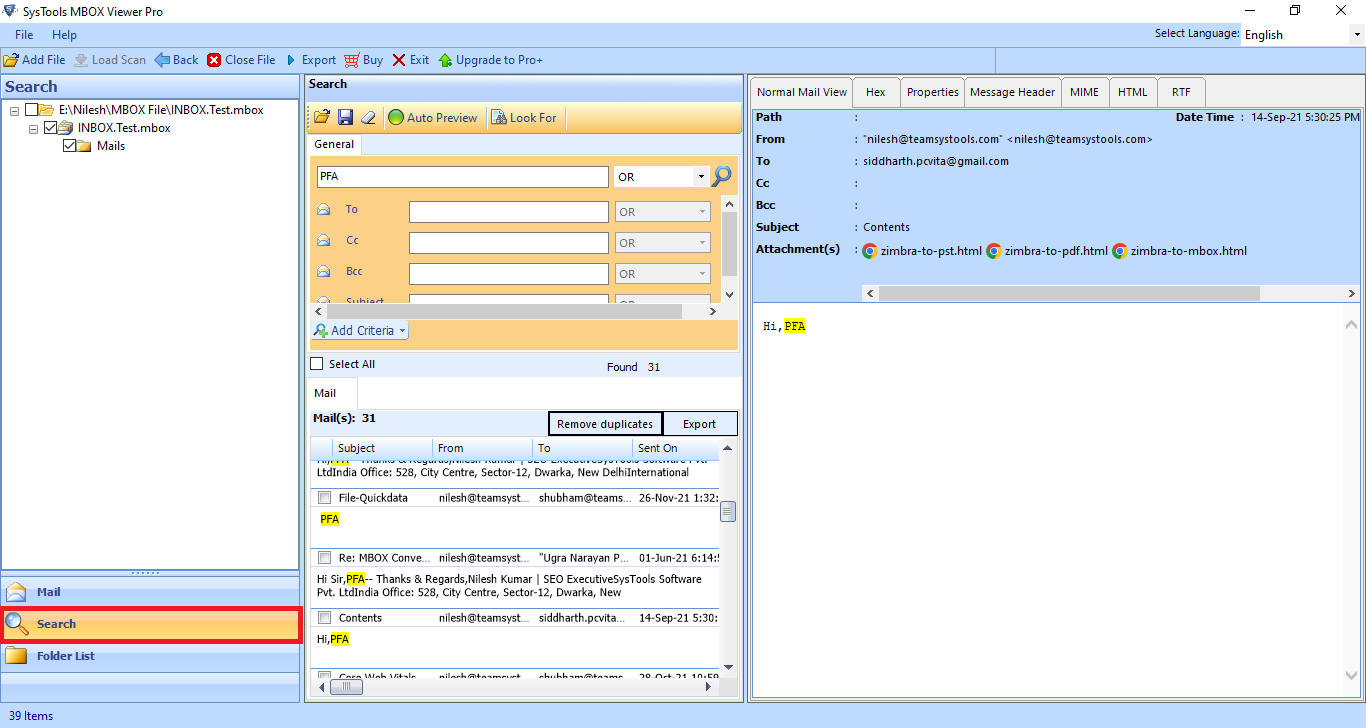
Task: Click the Export button above mail list
Action: click(699, 424)
